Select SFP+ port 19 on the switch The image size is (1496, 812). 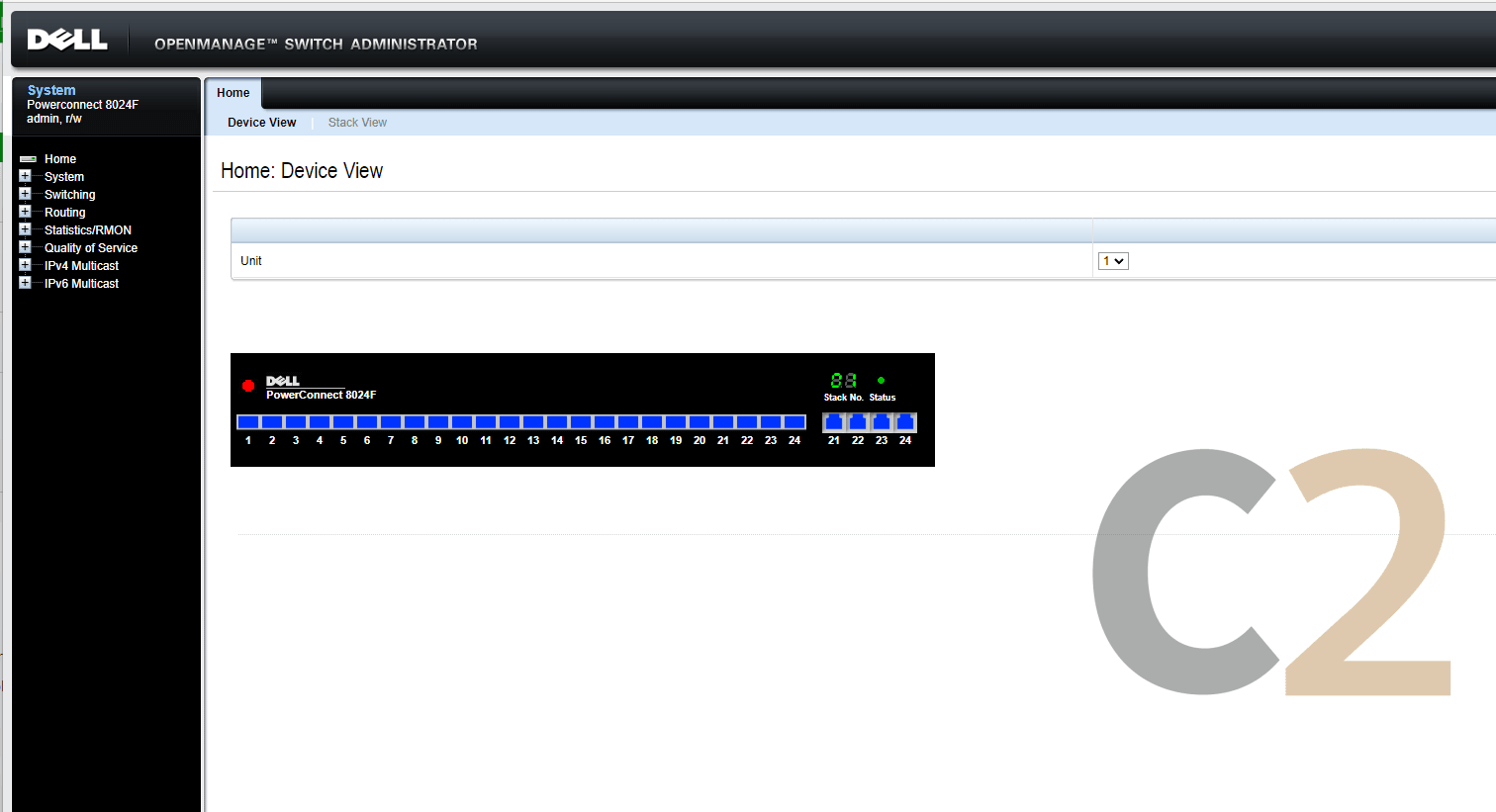pyautogui.click(x=676, y=422)
